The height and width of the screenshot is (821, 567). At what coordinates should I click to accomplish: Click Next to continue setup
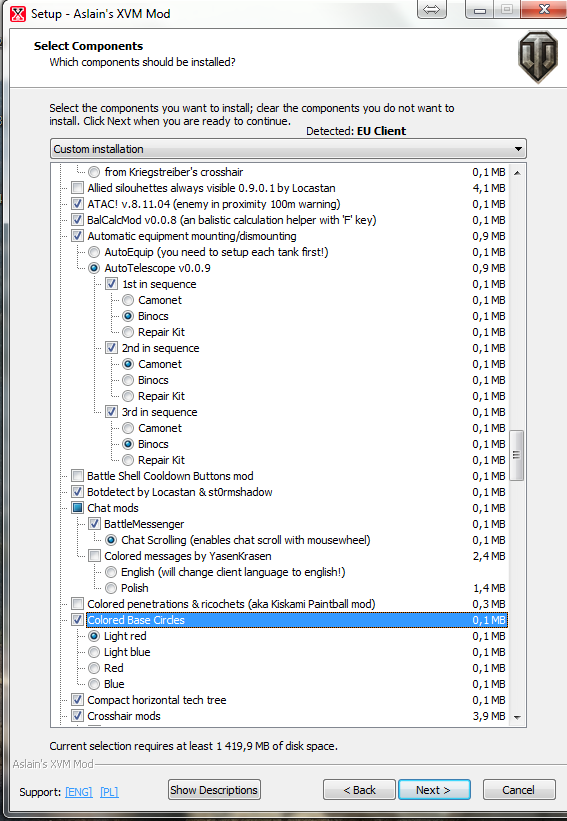point(434,790)
